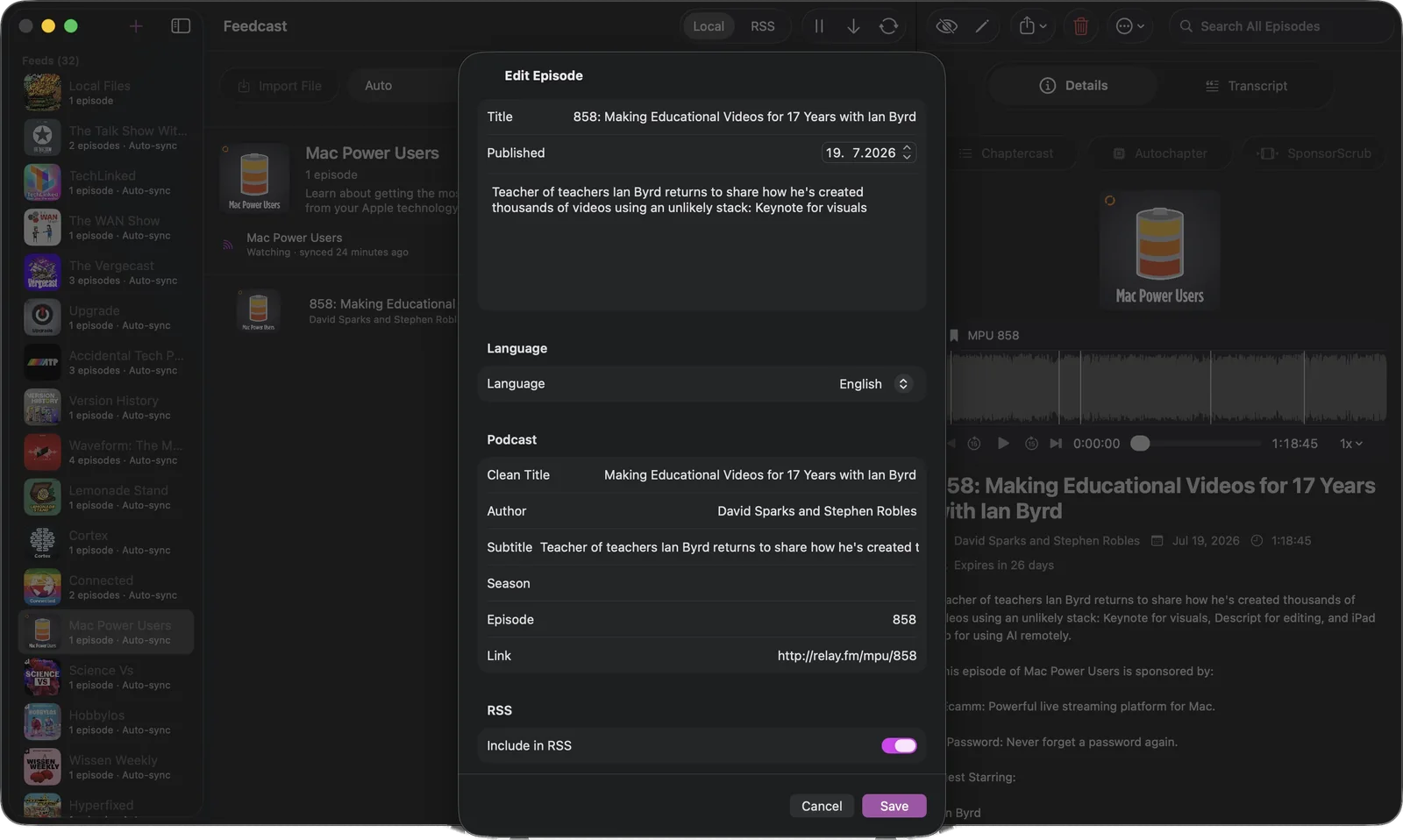Click the Published date stepper arrows

point(907,153)
